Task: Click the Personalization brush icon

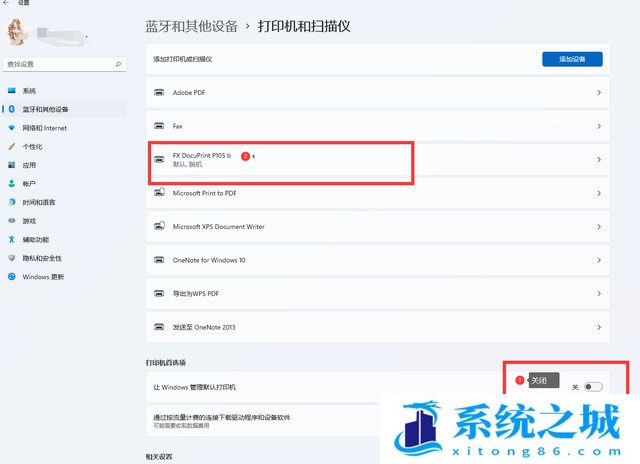Action: click(x=12, y=147)
